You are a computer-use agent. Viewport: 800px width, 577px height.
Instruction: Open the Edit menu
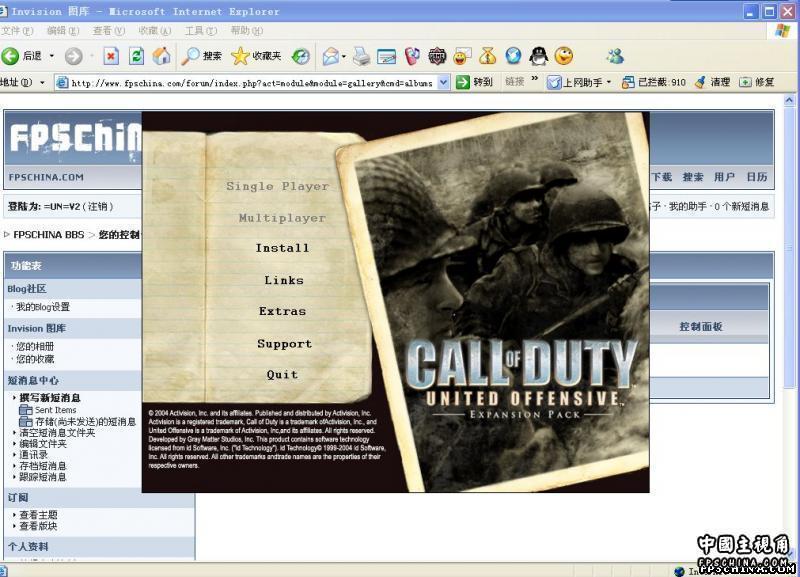(63, 31)
